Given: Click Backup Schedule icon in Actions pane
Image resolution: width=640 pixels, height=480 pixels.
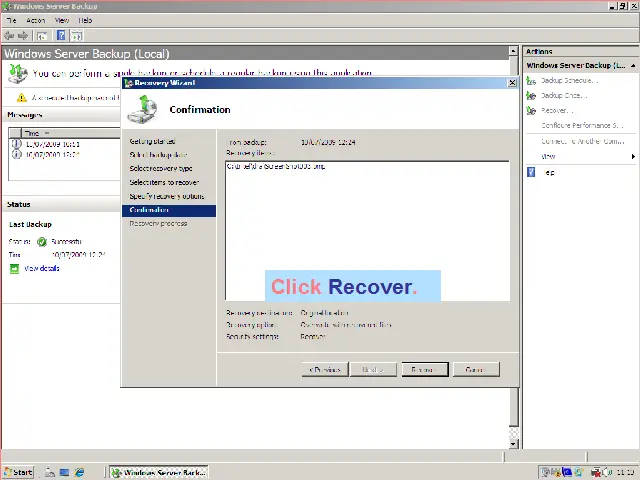Looking at the screenshot, I should 532,80.
